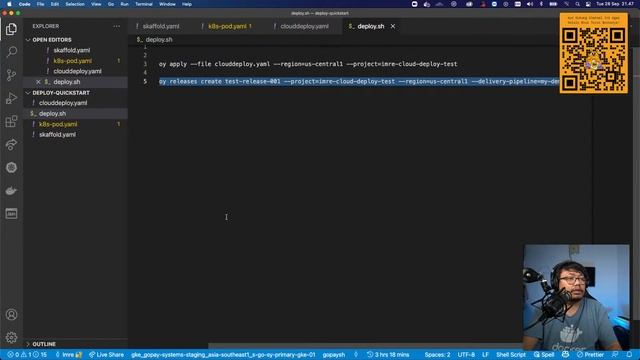Open the Search view in activity bar
The width and height of the screenshot is (640, 360).
(11, 52)
